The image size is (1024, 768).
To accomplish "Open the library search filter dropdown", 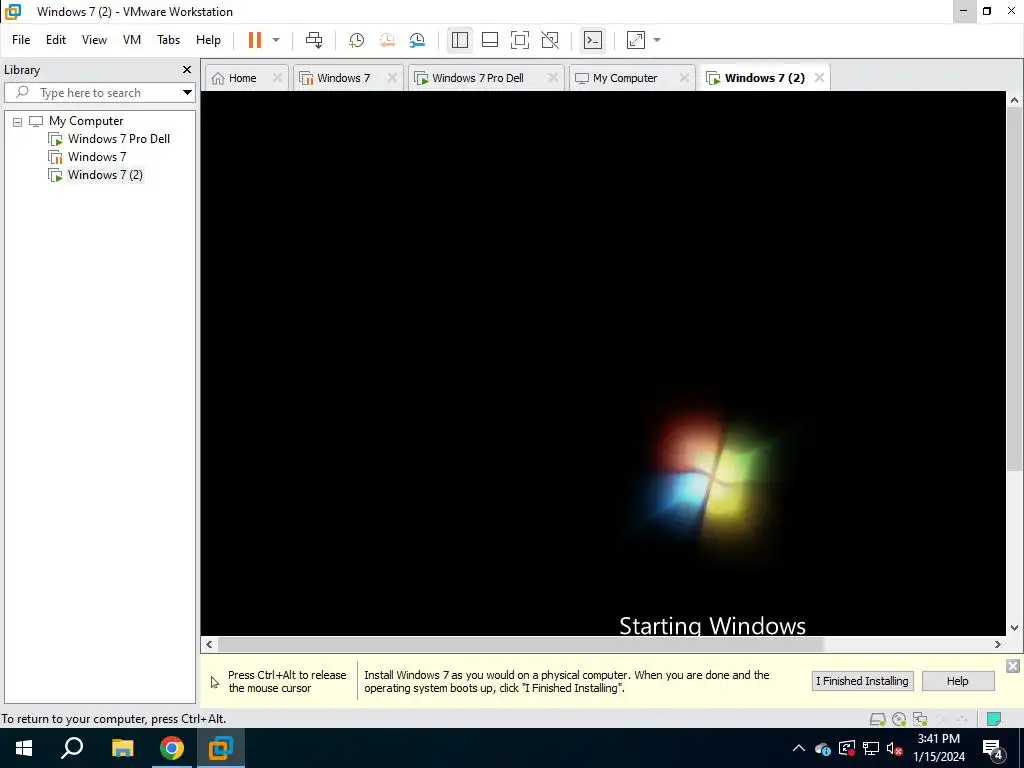I will 187,93.
